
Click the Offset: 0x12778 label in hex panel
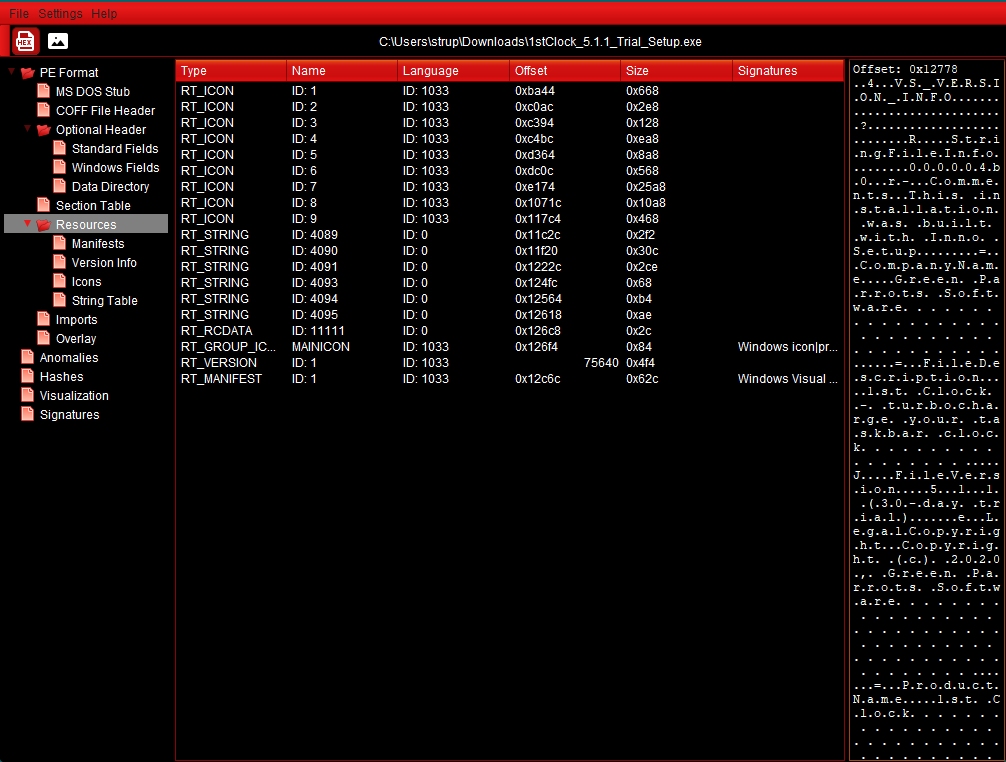tap(905, 69)
